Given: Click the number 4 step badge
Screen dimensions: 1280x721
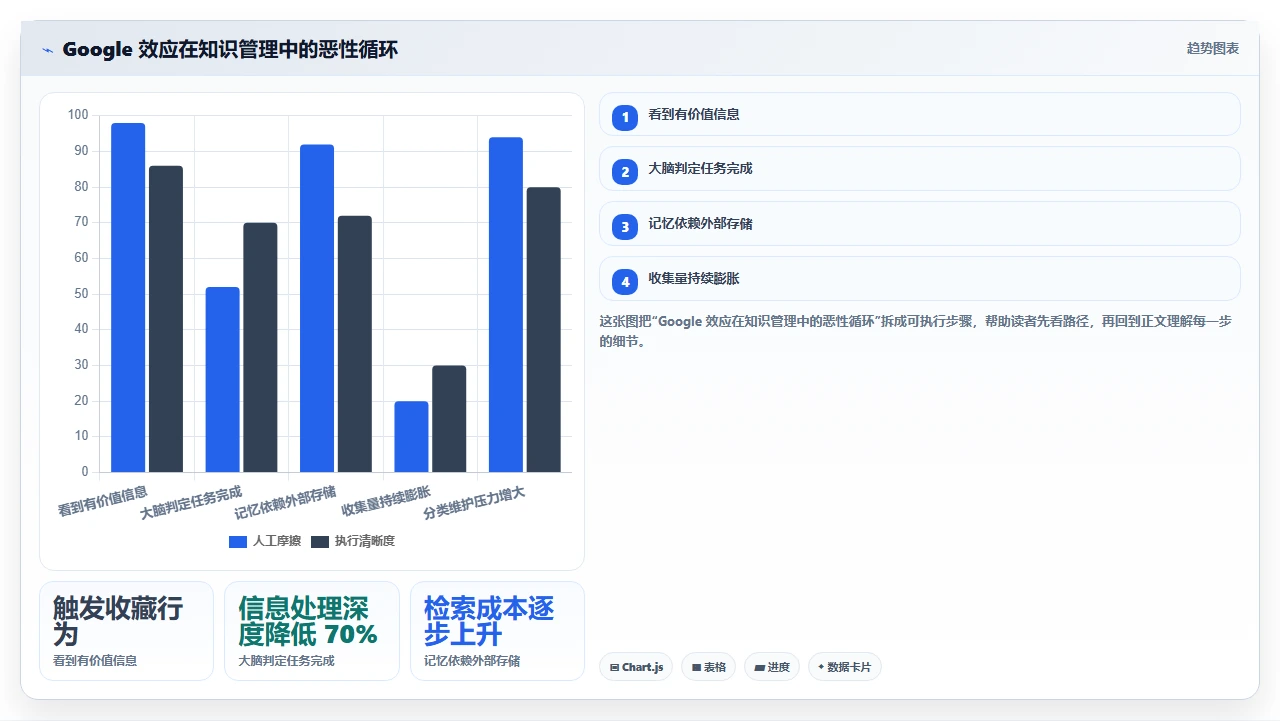Looking at the screenshot, I should (625, 282).
